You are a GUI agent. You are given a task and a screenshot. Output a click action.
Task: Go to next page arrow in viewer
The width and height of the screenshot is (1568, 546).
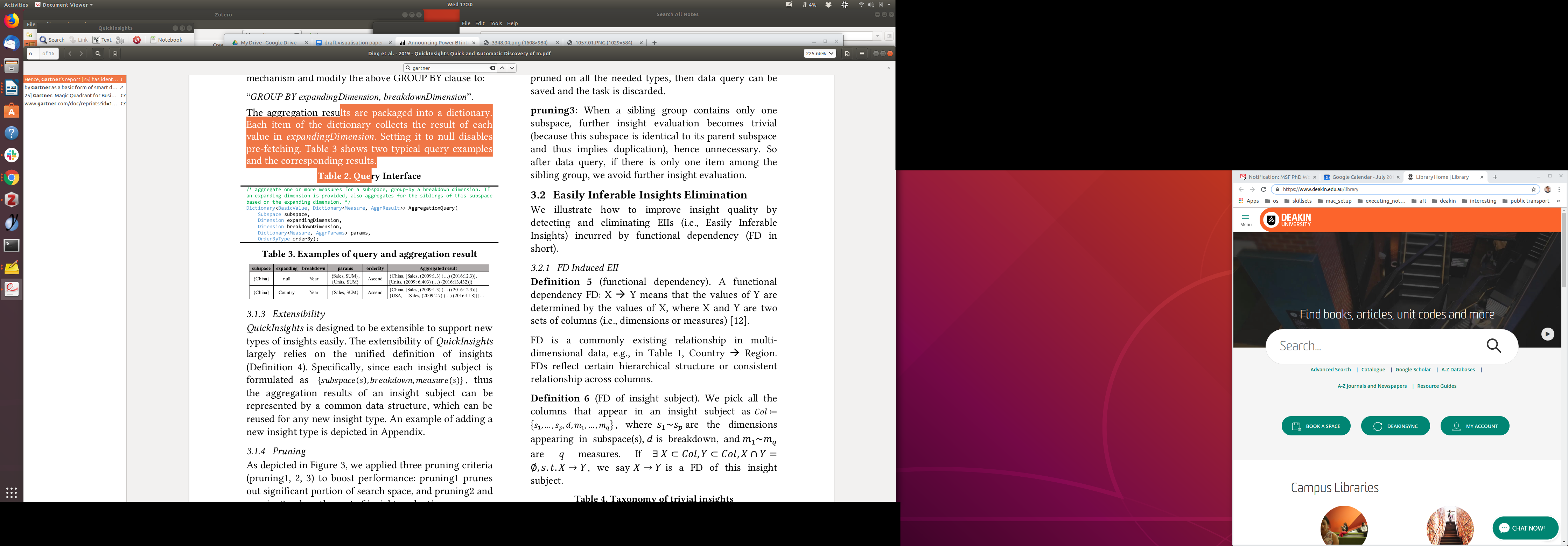click(x=82, y=54)
